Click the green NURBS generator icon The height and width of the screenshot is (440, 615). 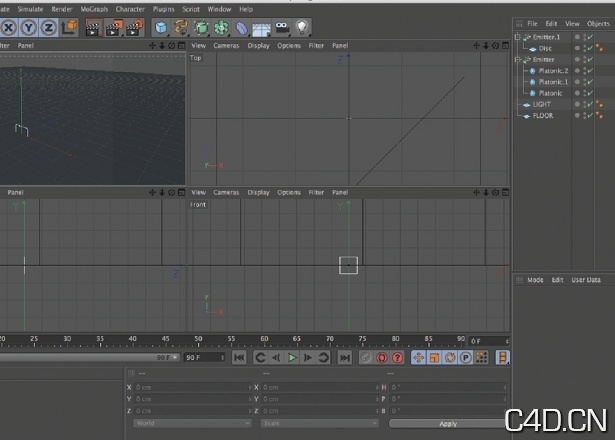(x=201, y=28)
